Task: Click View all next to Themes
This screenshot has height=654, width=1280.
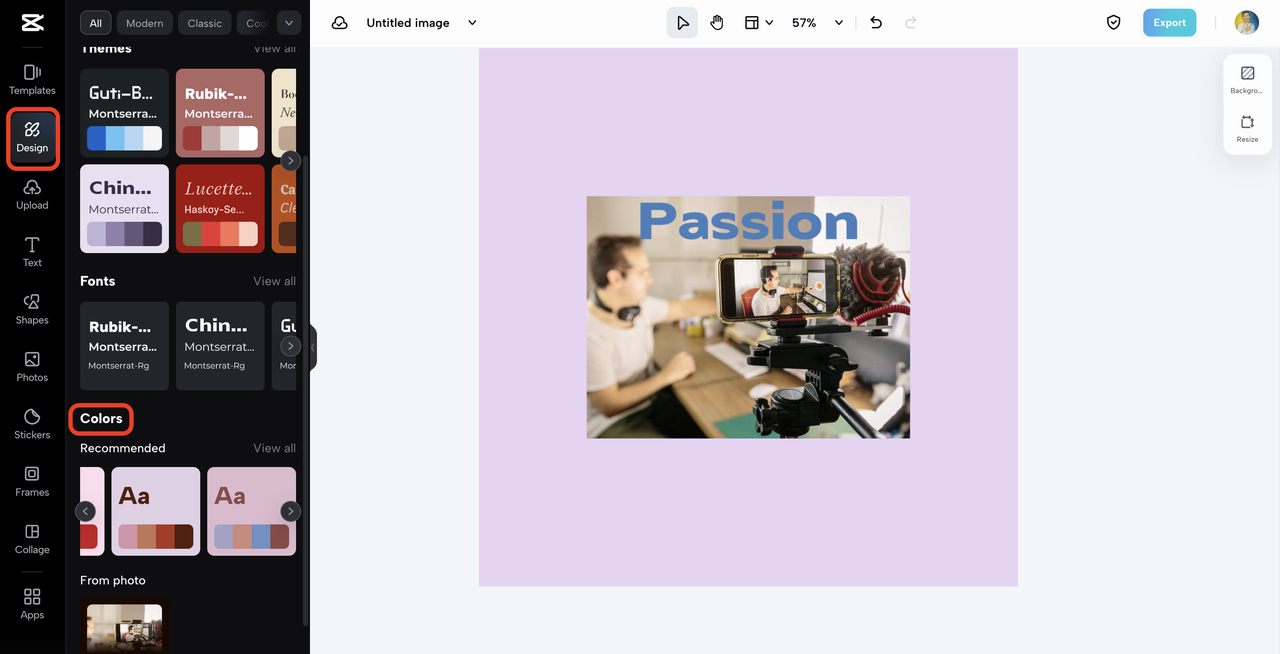Action: [274, 49]
